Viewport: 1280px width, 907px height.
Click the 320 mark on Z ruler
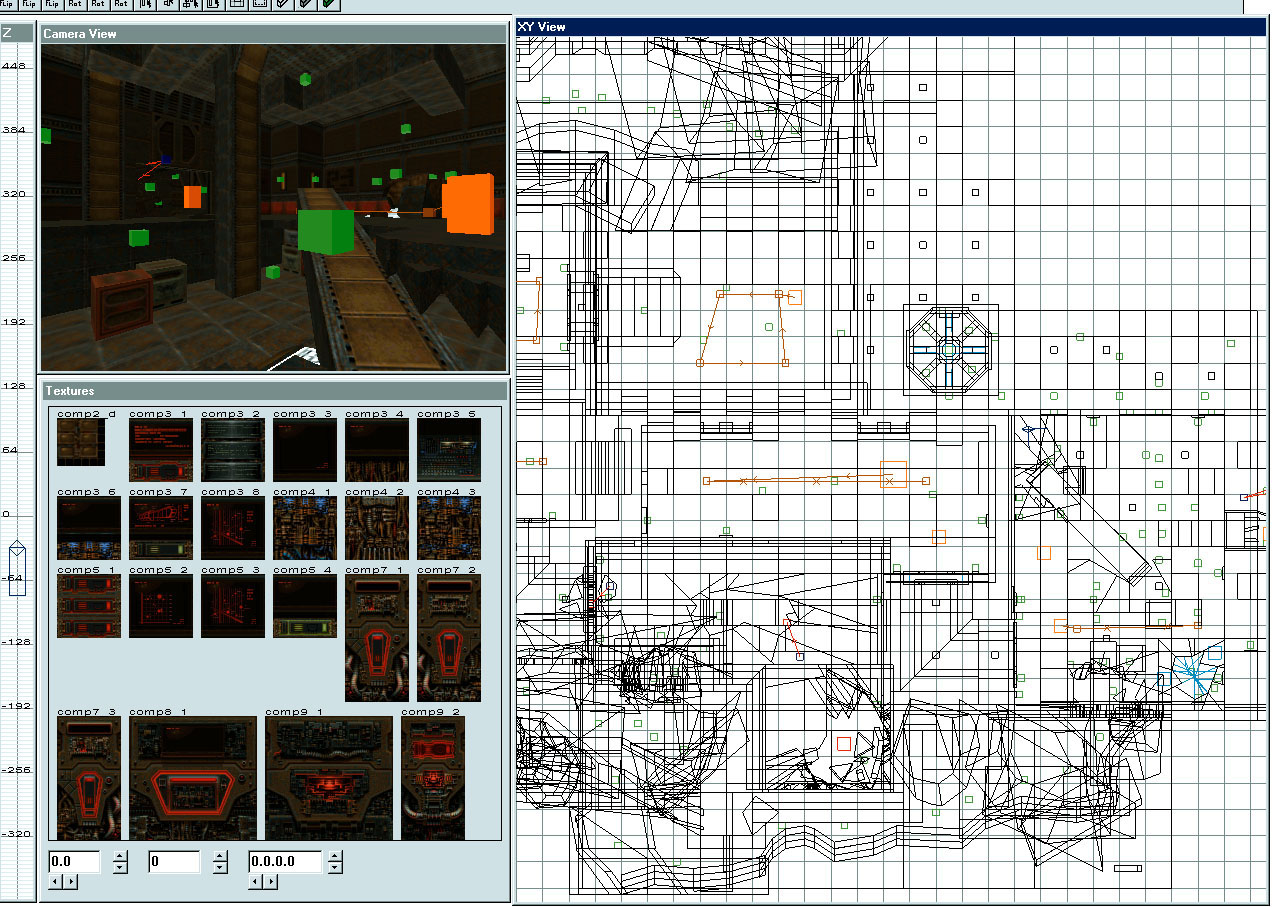(13, 194)
